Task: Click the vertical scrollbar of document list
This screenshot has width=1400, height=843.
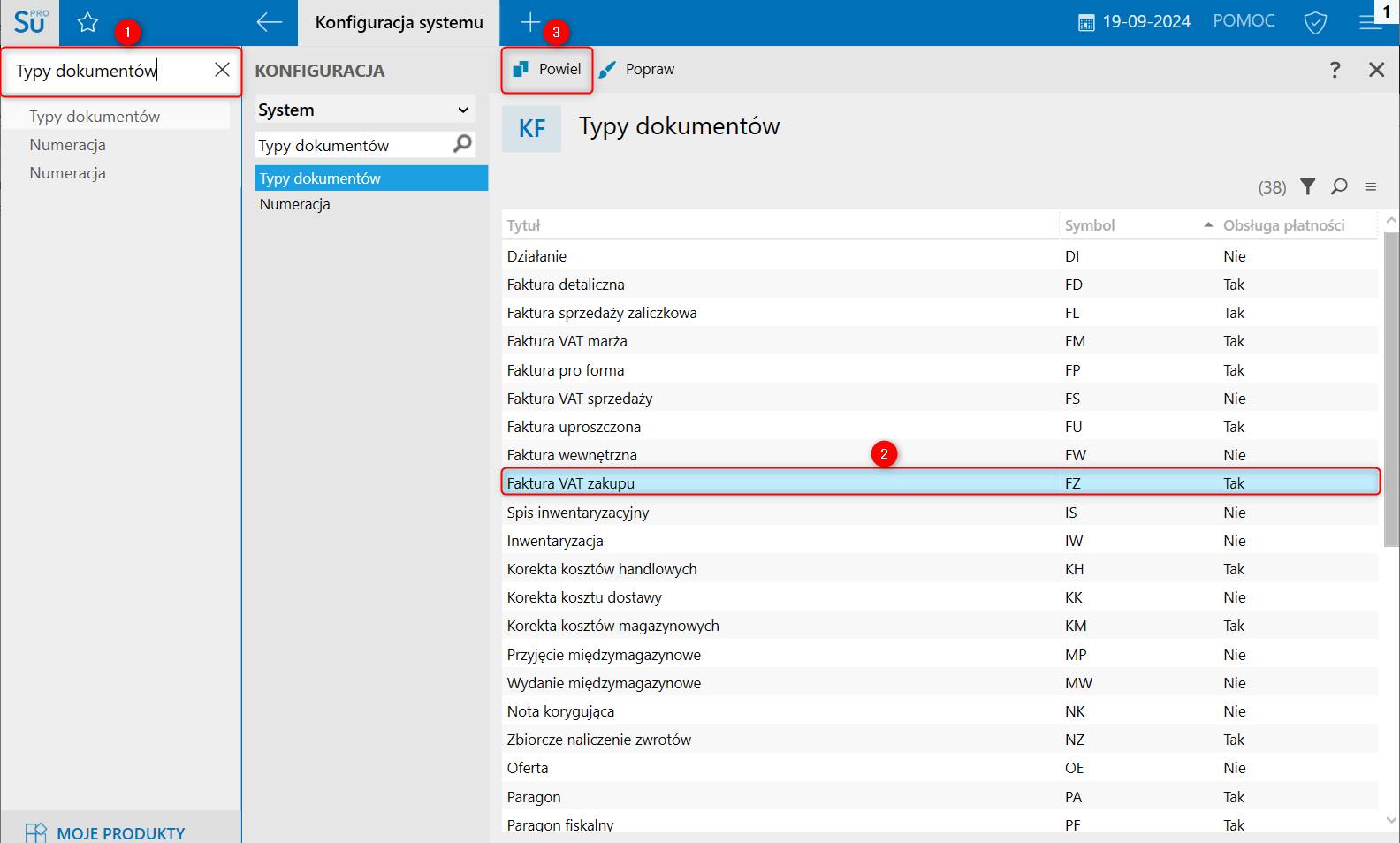Action: (1391, 389)
